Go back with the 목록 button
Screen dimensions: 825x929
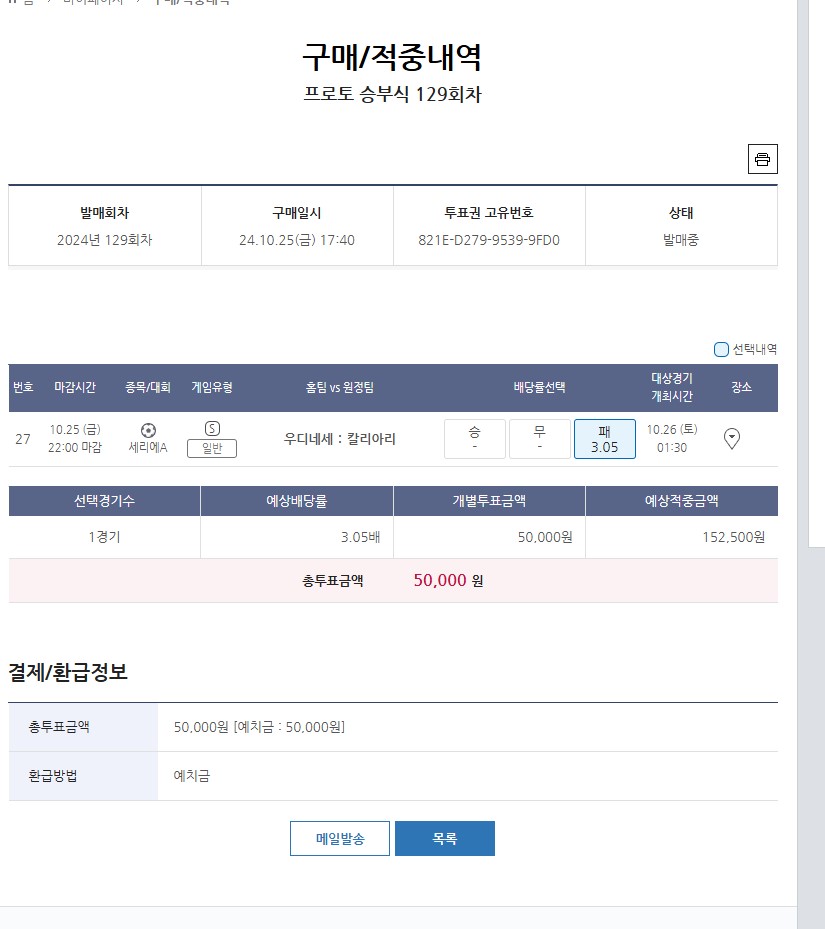[444, 839]
